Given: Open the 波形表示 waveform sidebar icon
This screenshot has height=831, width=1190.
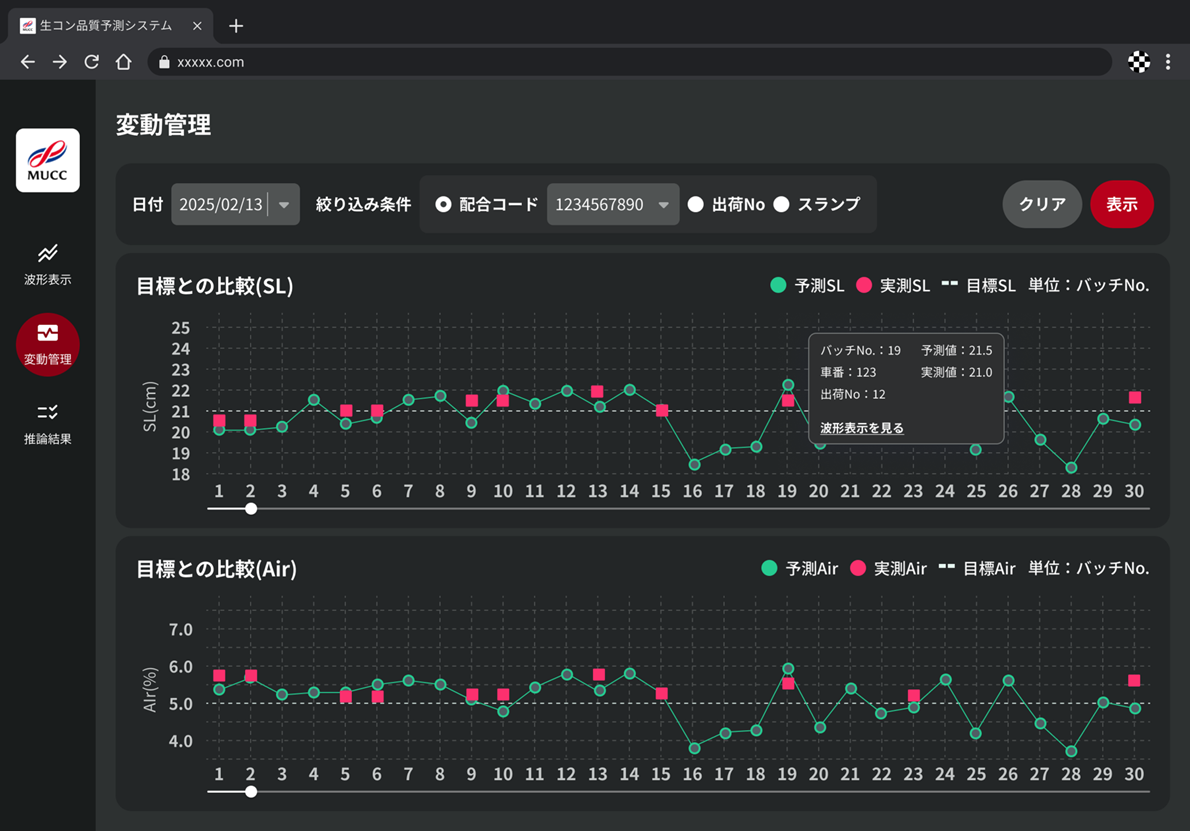Looking at the screenshot, I should pyautogui.click(x=47, y=264).
